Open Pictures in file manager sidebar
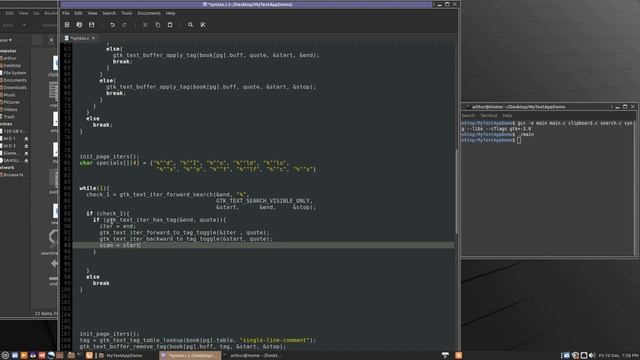Screen dimensions: 640x360 click(x=11, y=102)
